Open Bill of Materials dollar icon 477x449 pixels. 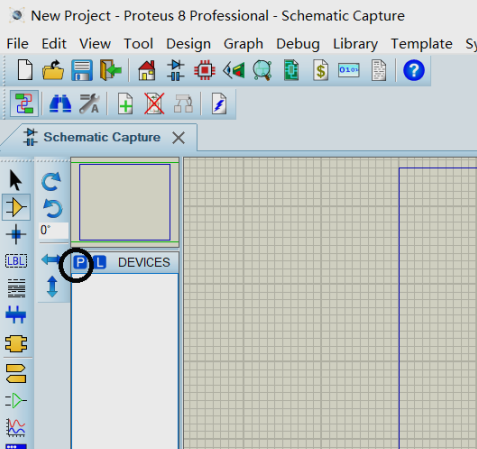click(x=320, y=70)
